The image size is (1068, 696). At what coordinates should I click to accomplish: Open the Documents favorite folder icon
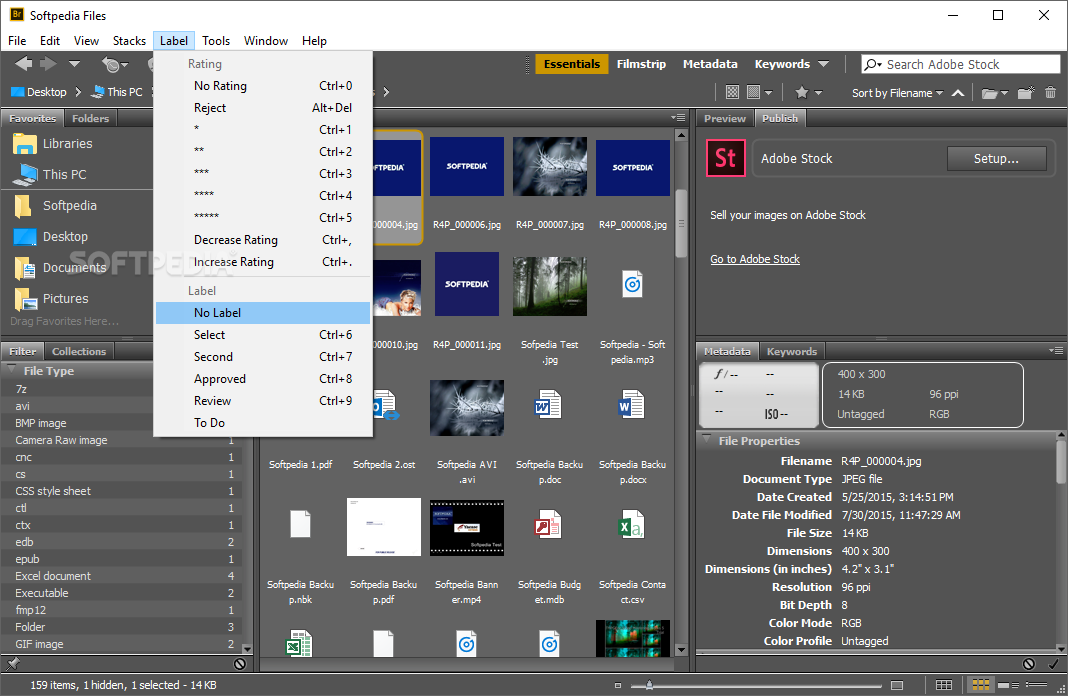pos(25,268)
